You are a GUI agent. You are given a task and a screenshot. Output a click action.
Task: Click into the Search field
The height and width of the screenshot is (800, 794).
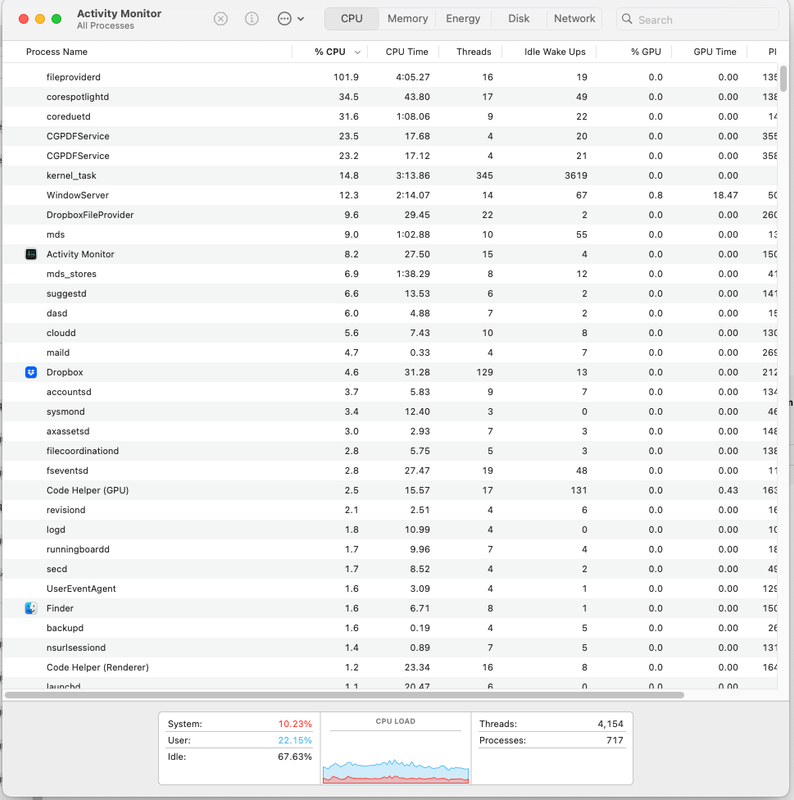point(698,19)
